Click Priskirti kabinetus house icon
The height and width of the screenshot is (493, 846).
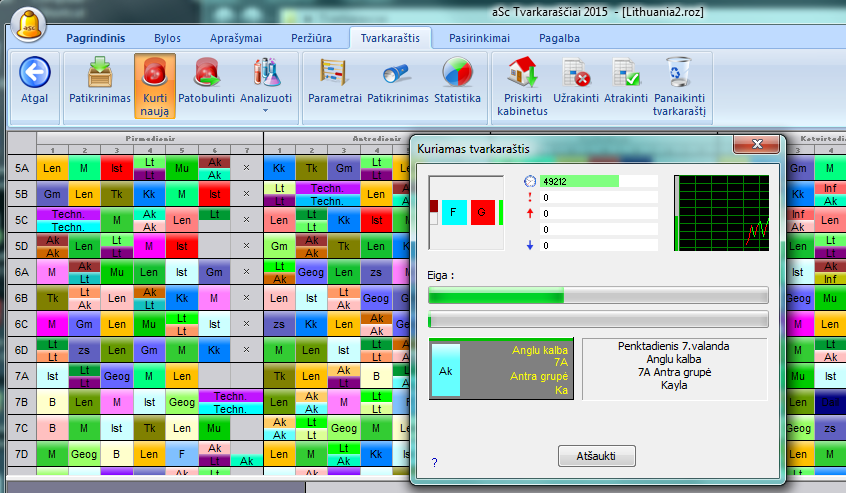pyautogui.click(x=522, y=72)
